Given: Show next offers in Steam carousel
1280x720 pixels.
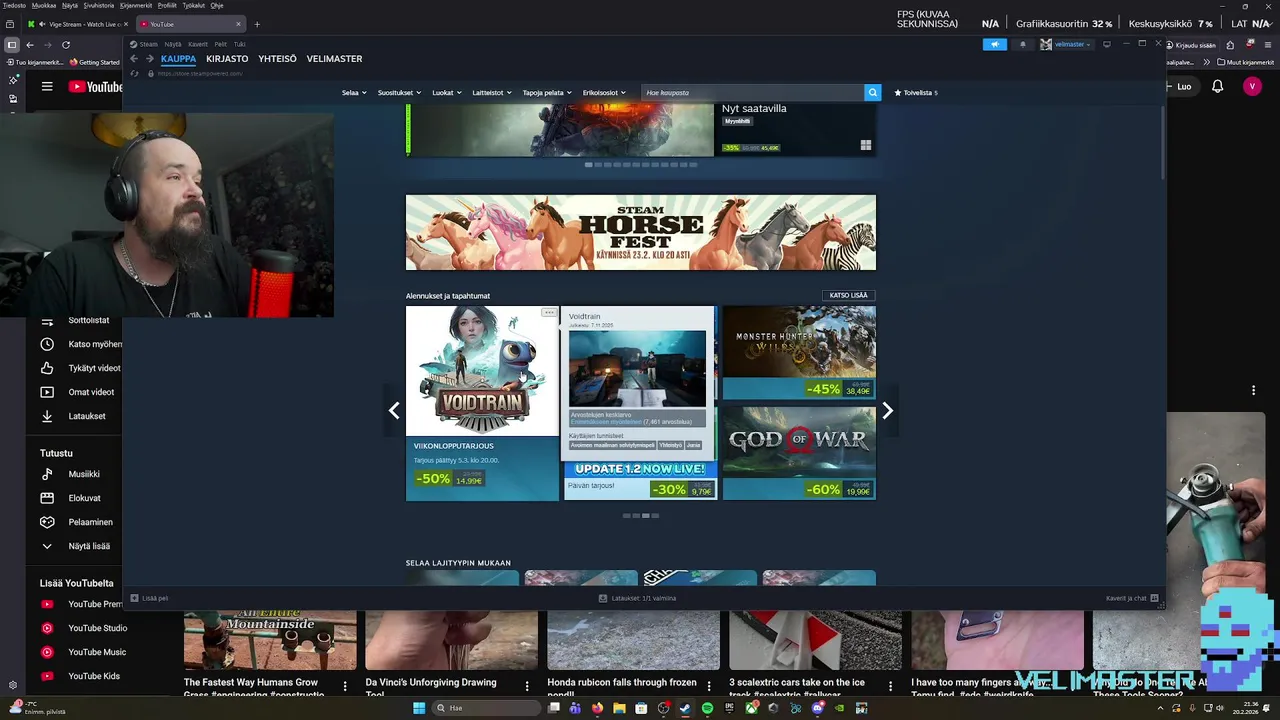Looking at the screenshot, I should tap(887, 410).
